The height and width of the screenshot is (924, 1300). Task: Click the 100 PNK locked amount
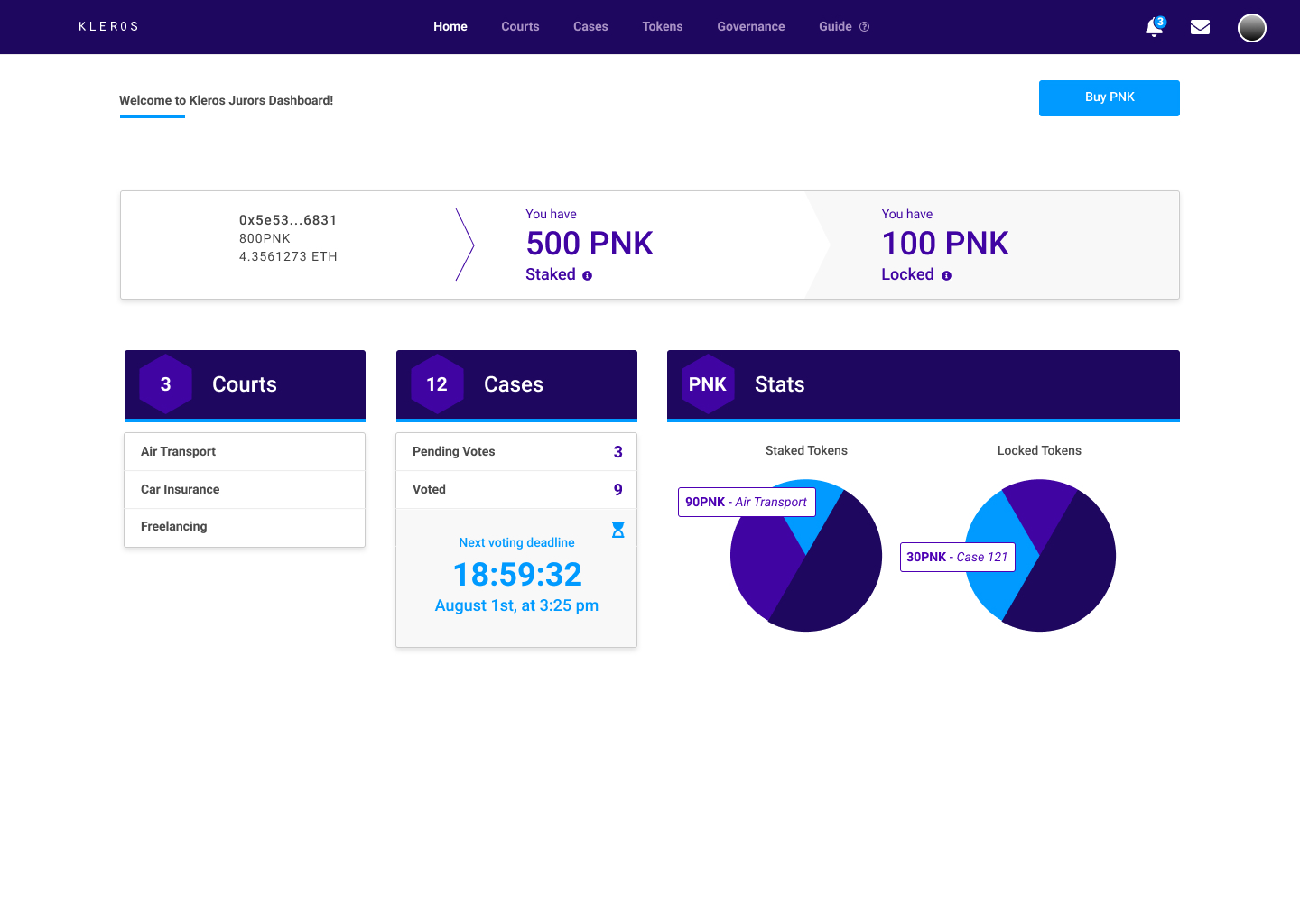pyautogui.click(x=945, y=244)
